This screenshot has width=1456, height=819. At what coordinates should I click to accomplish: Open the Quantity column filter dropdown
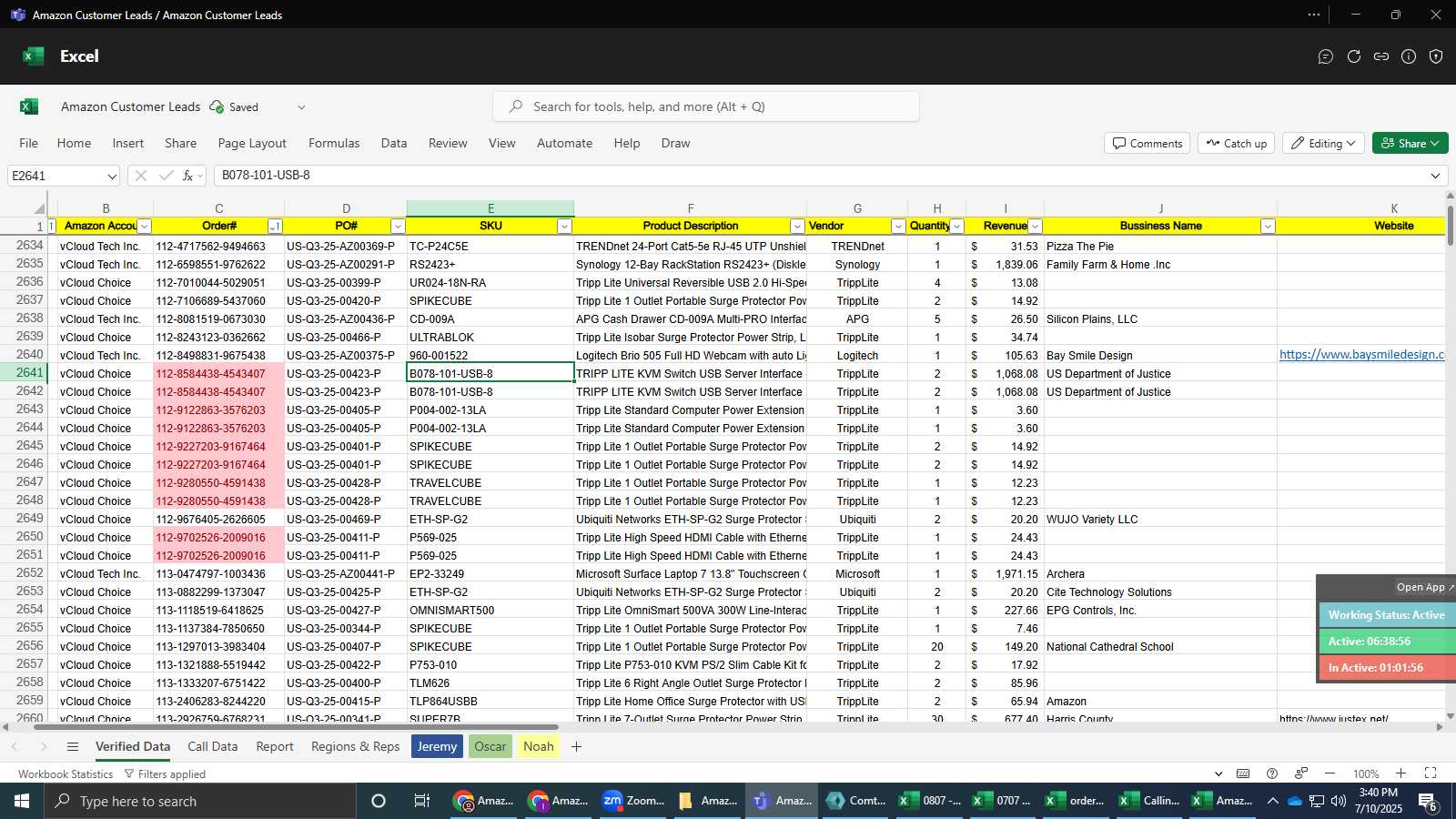[x=956, y=227]
